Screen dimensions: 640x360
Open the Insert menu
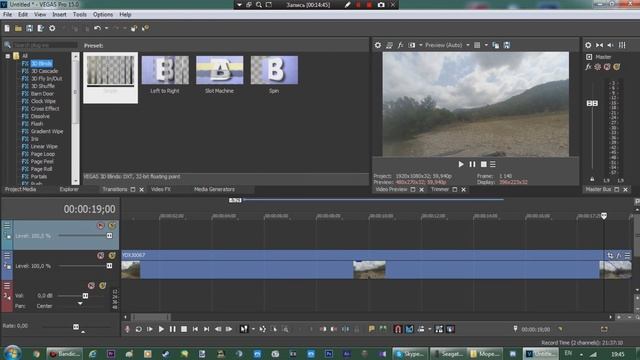click(59, 14)
